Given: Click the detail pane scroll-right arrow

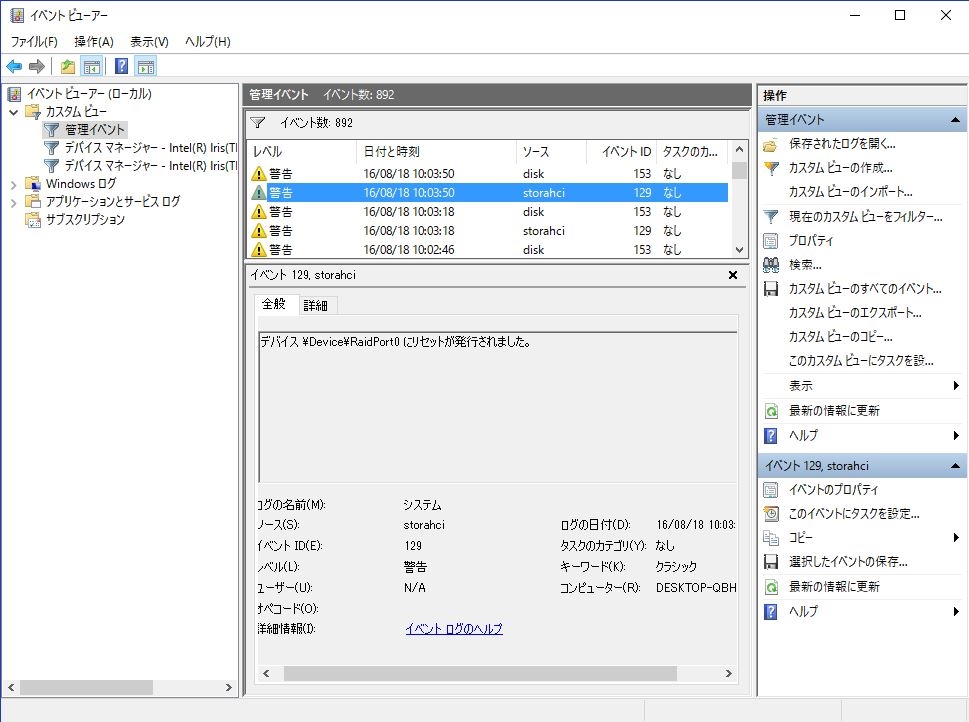Looking at the screenshot, I should (729, 674).
